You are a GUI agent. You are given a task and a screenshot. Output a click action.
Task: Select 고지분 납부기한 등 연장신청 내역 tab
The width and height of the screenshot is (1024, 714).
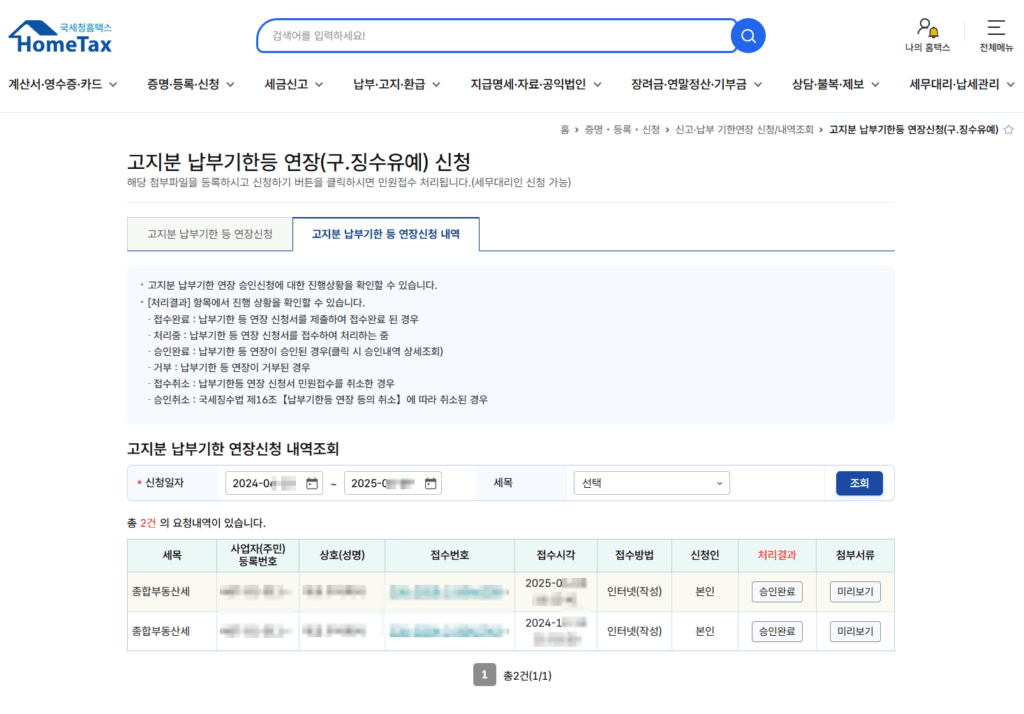pos(386,234)
